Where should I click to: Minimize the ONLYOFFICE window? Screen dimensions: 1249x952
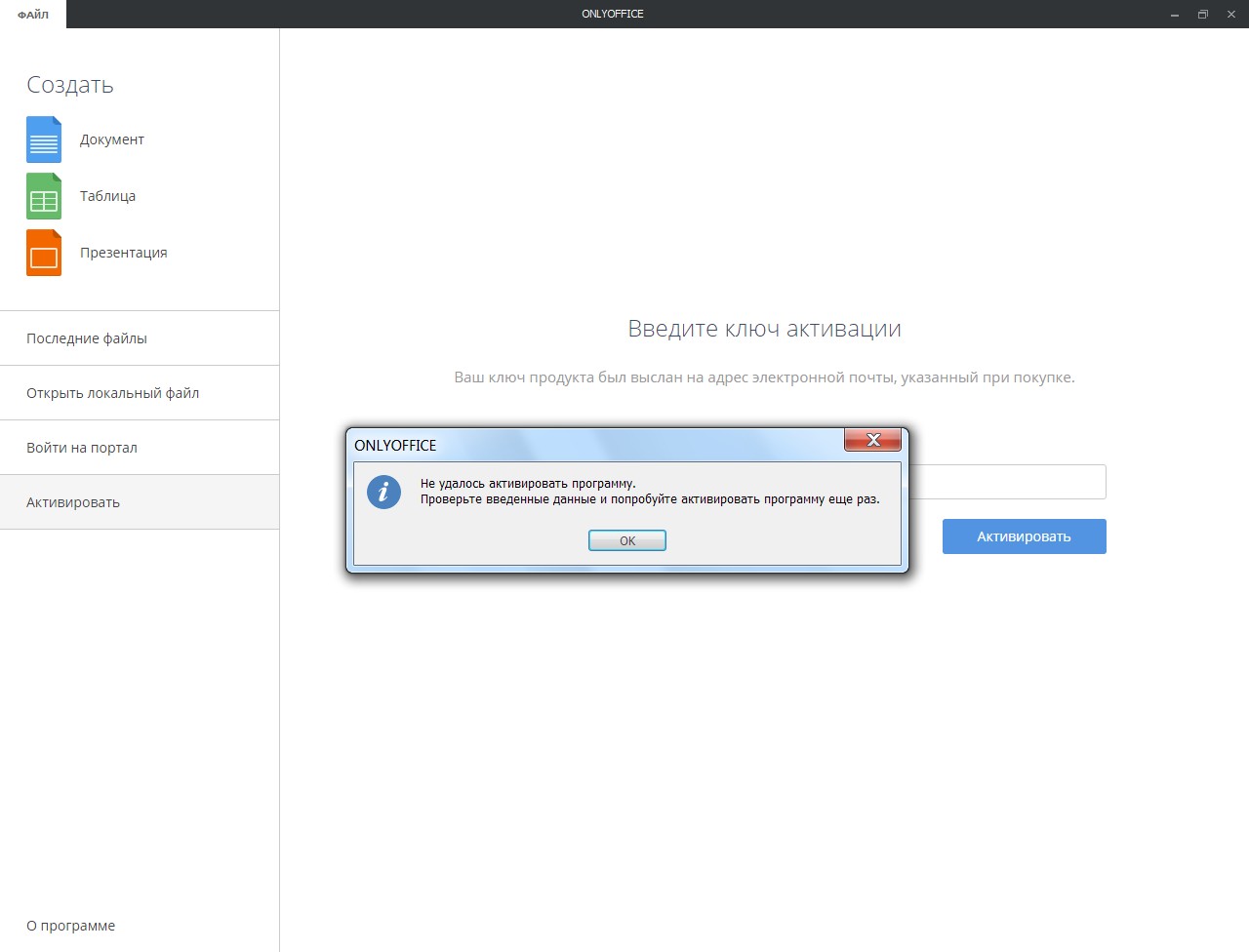tap(1174, 15)
